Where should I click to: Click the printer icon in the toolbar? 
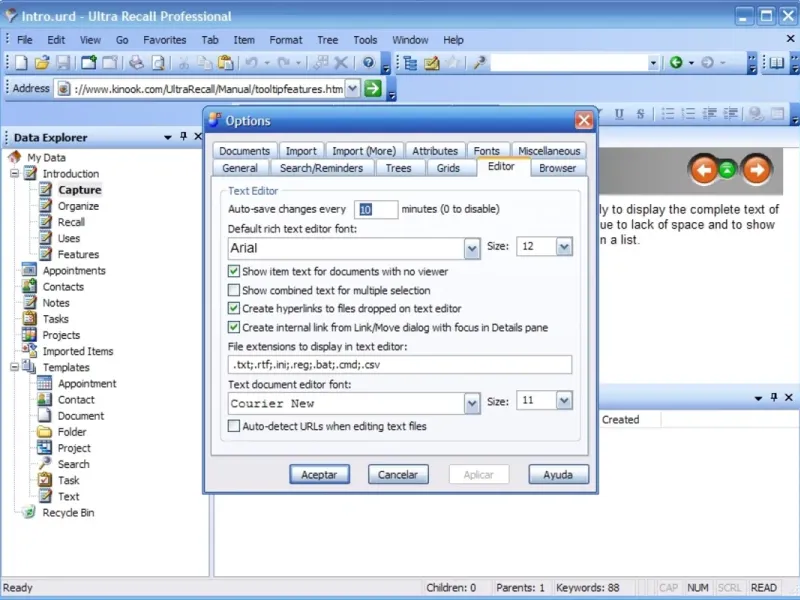pyautogui.click(x=136, y=63)
